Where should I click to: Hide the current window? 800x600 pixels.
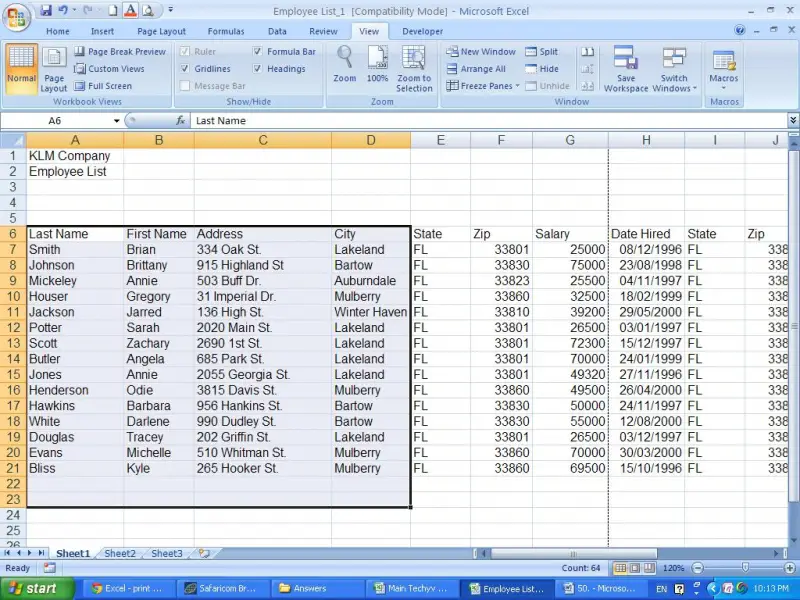[542, 69]
